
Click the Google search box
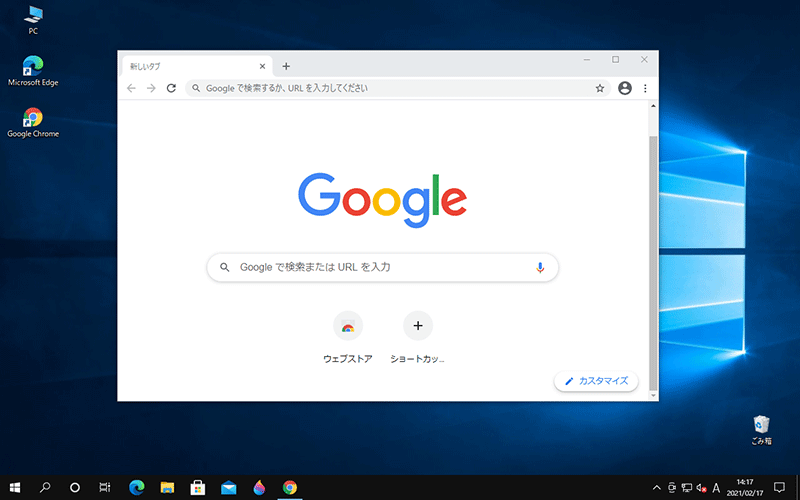coord(383,267)
